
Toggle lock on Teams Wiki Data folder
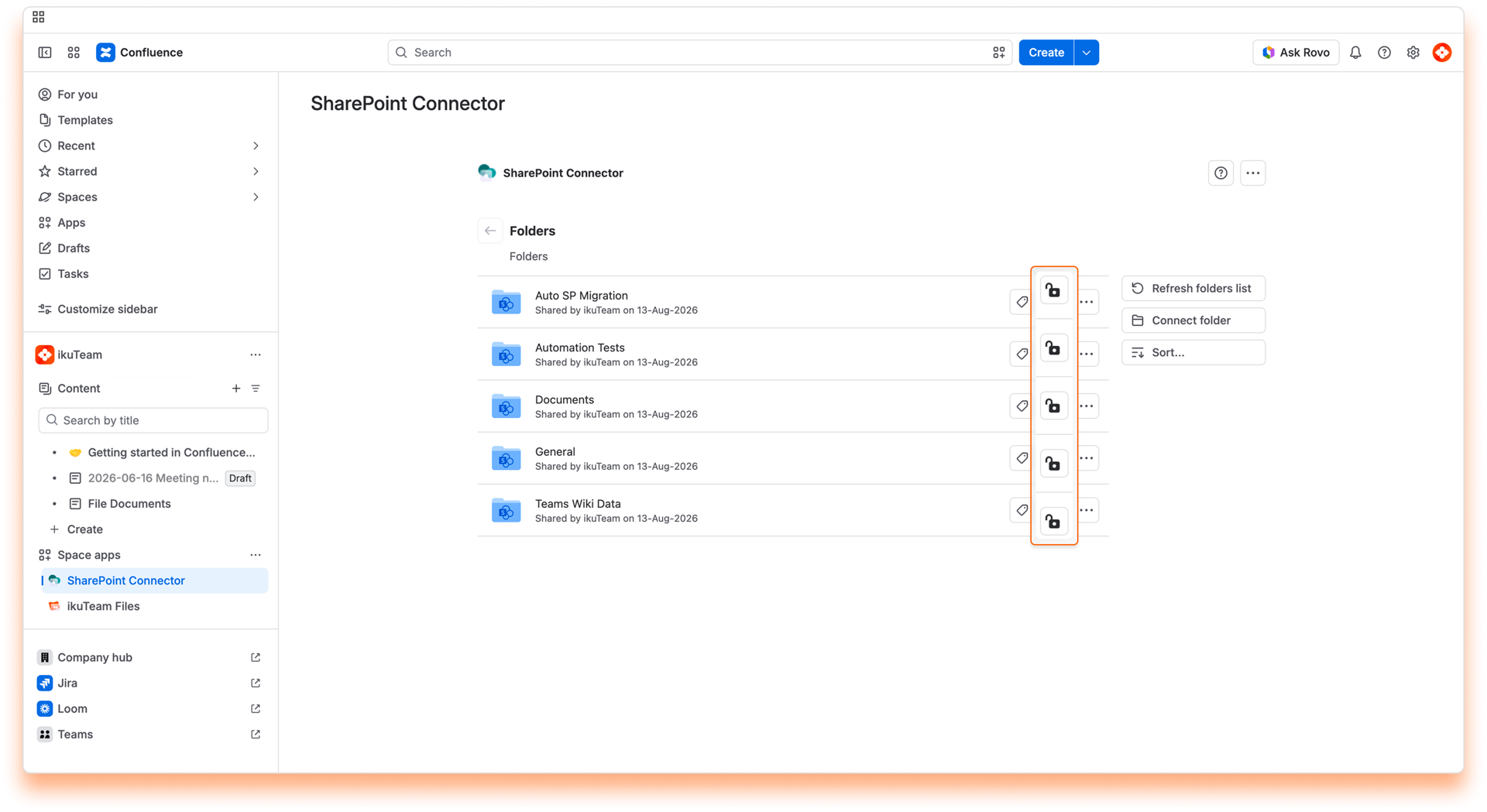pos(1053,522)
